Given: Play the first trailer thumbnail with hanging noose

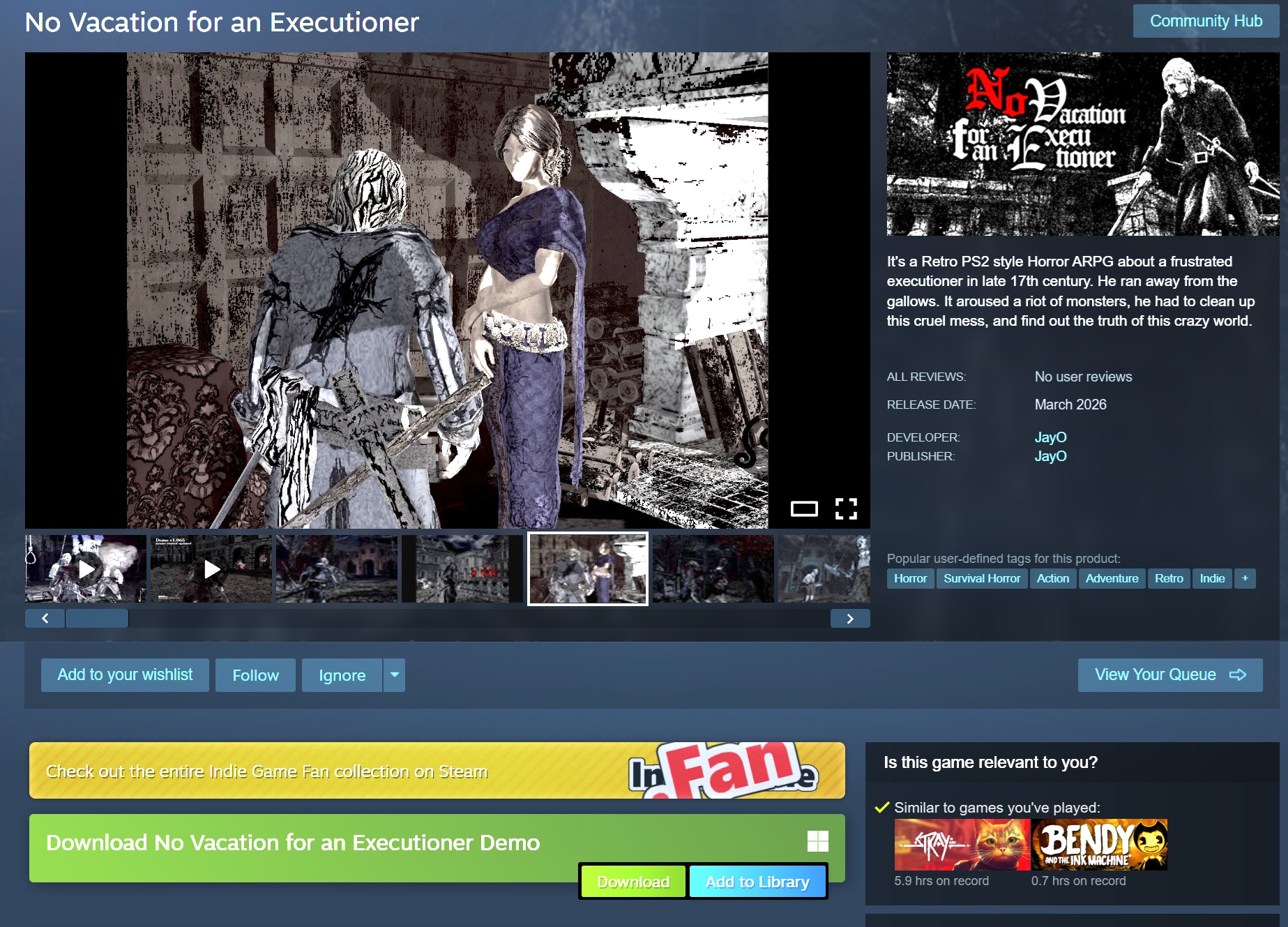Looking at the screenshot, I should coord(86,568).
